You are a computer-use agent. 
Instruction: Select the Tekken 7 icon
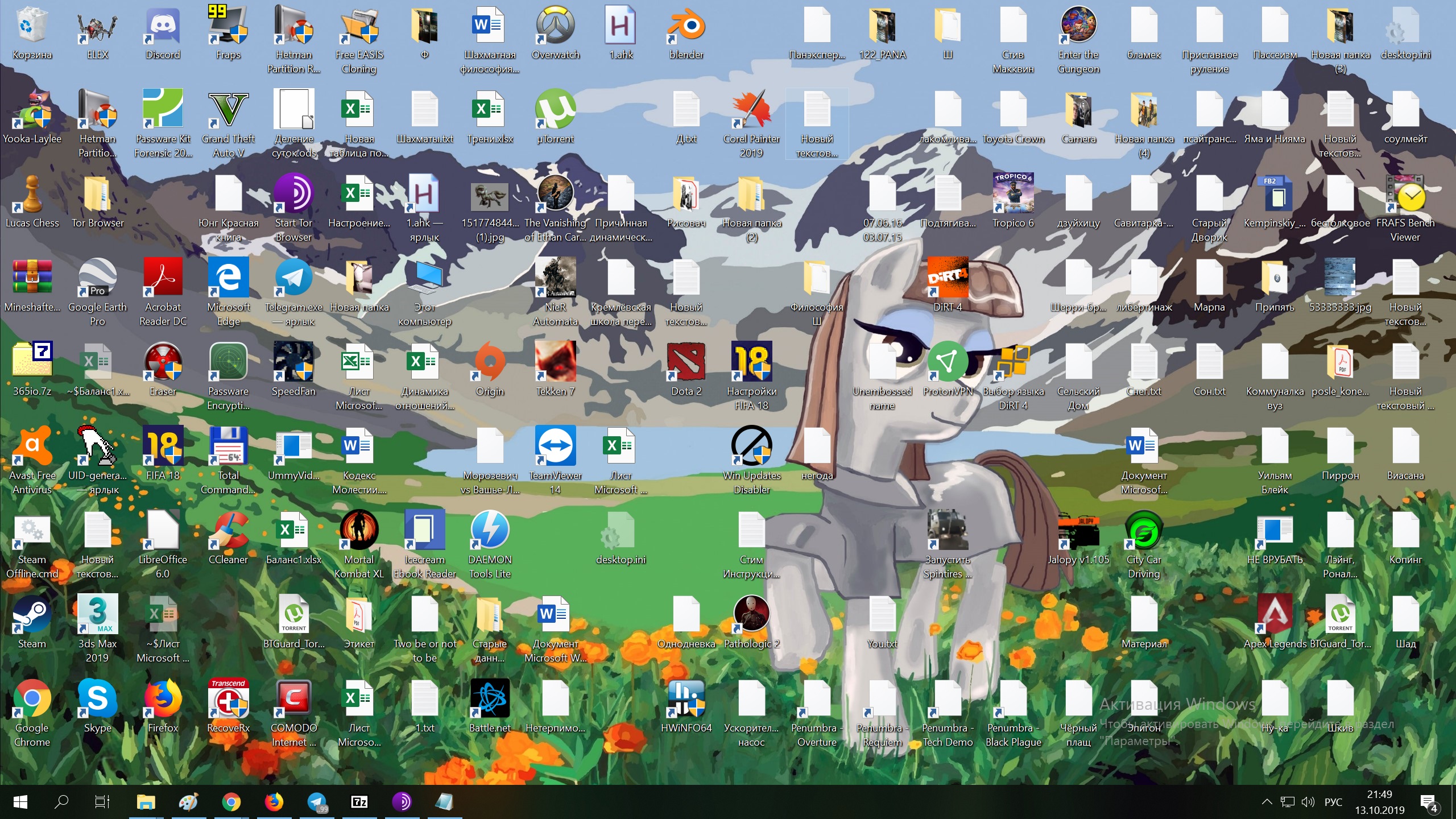coord(556,370)
